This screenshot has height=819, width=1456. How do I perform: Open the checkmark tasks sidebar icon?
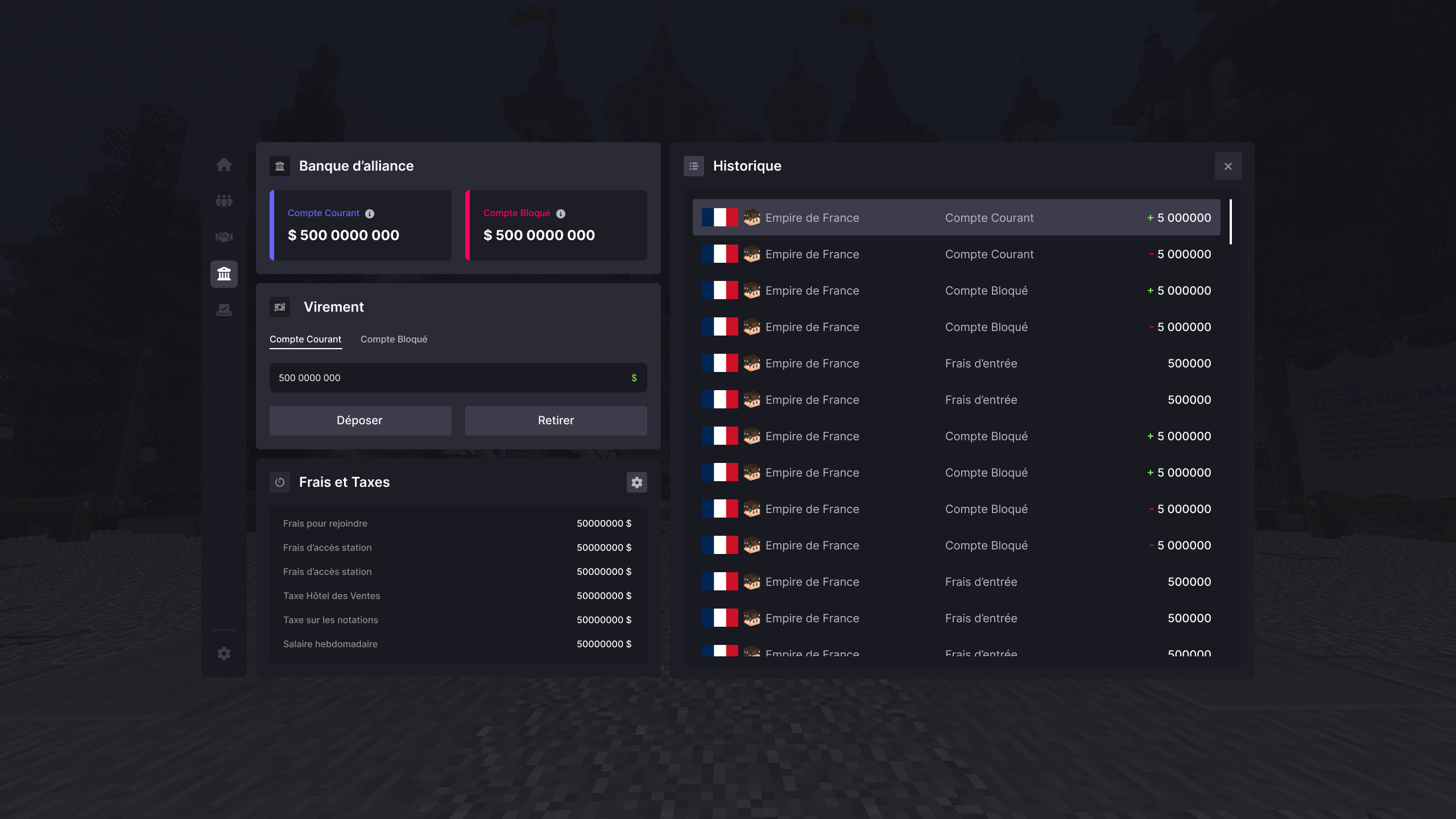pyautogui.click(x=224, y=310)
